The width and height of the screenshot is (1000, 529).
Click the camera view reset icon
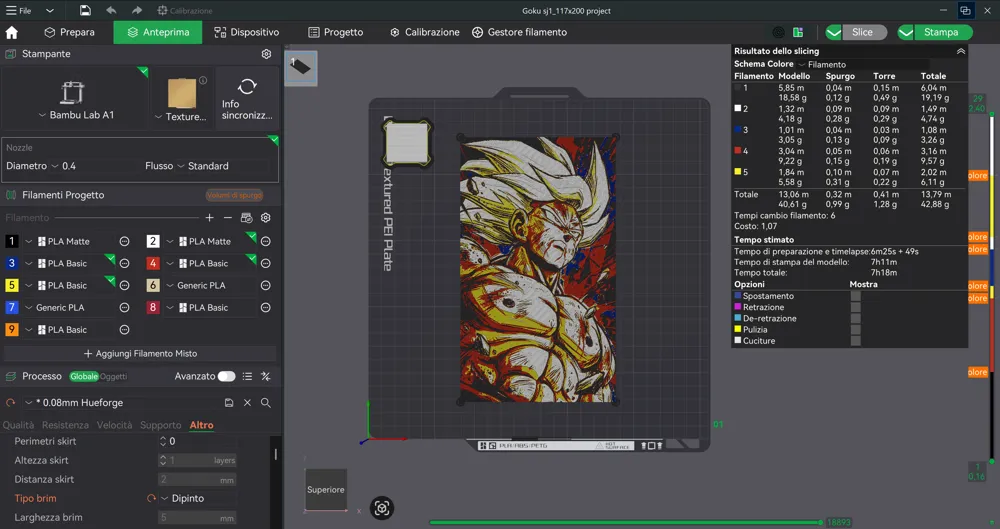pyautogui.click(x=382, y=508)
